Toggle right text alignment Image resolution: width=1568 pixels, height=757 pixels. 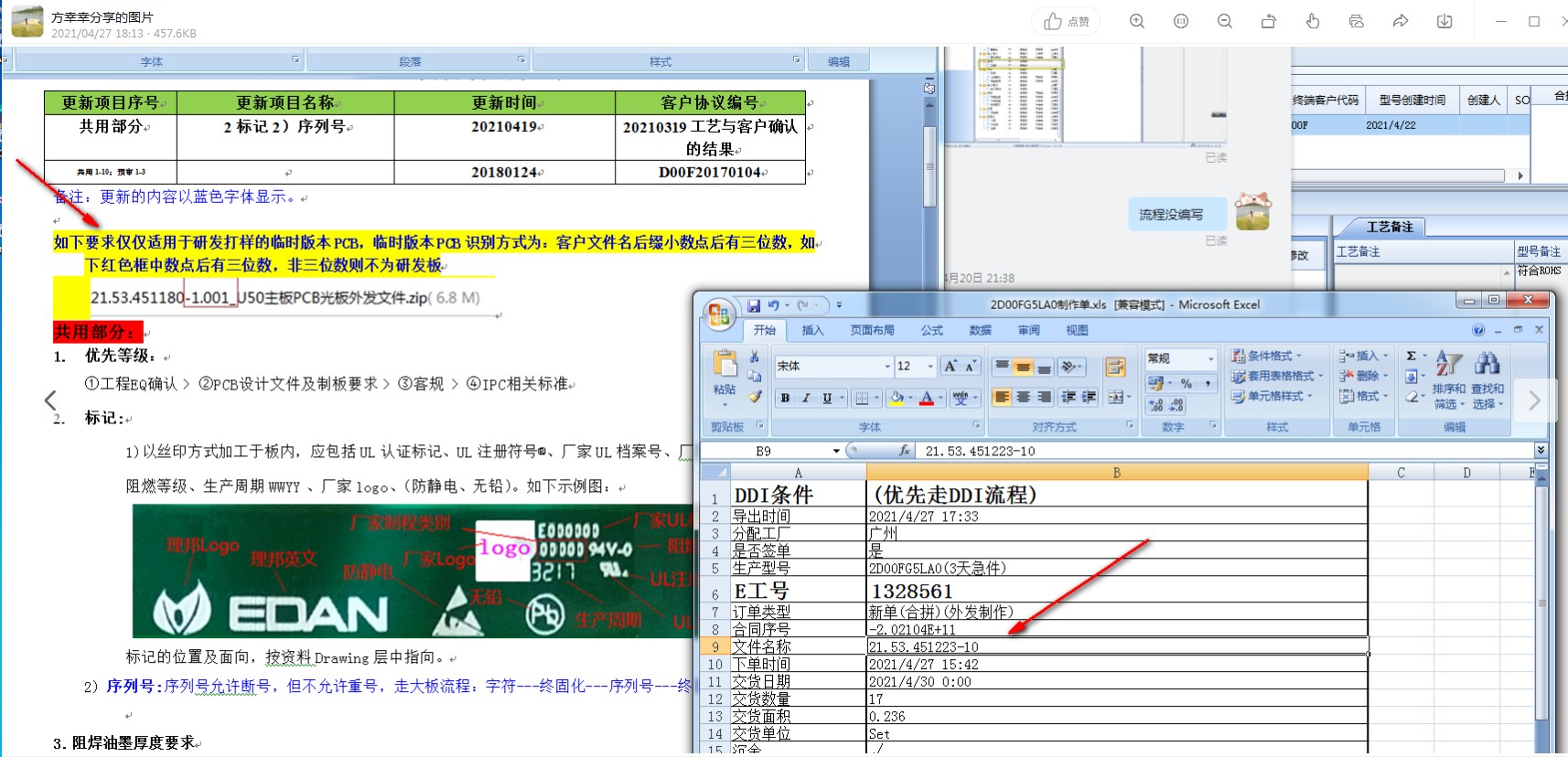1044,397
